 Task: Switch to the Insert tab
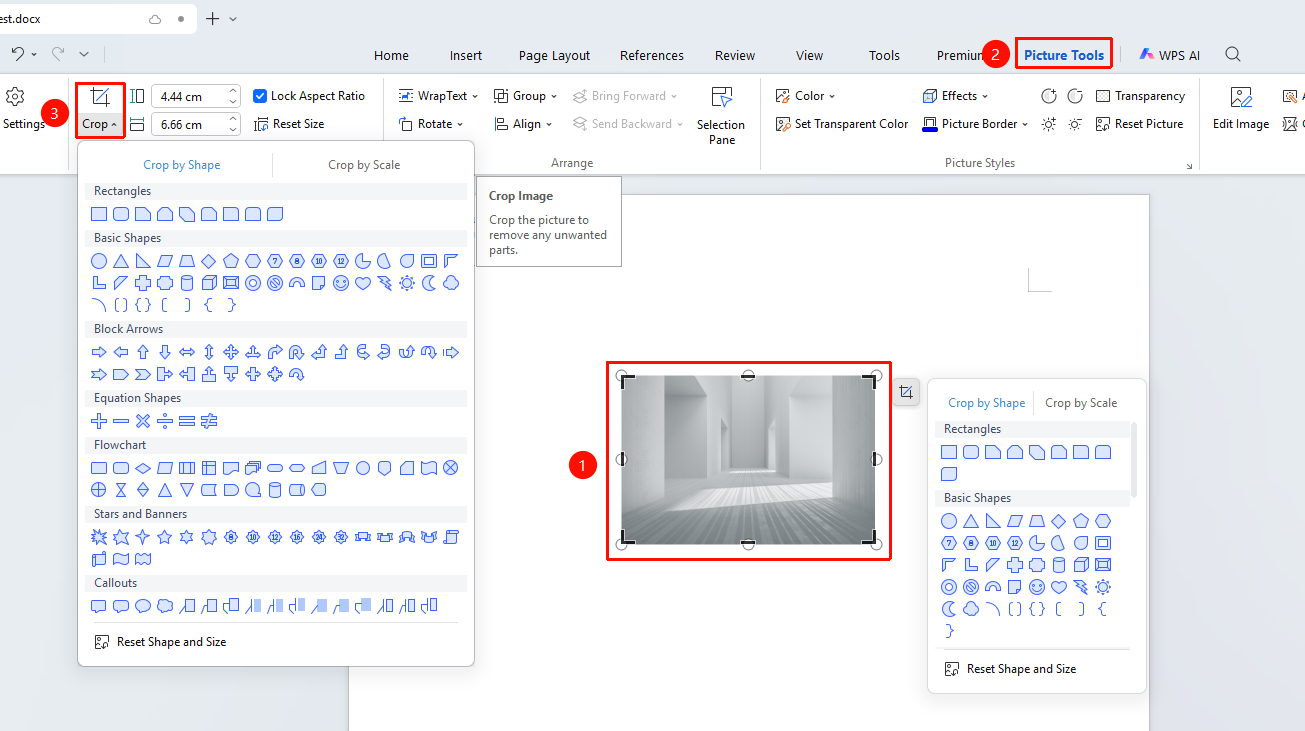pos(466,56)
